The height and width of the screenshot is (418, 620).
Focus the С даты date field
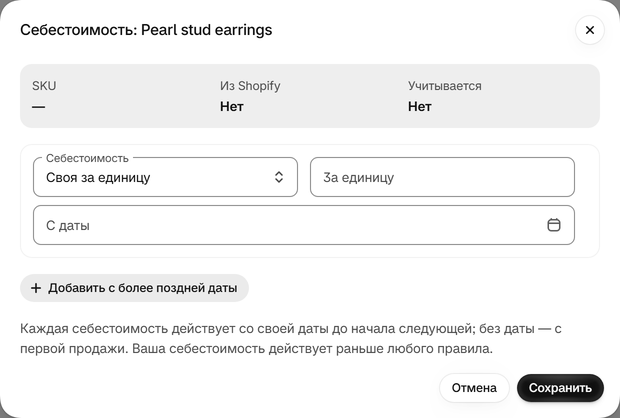point(304,225)
